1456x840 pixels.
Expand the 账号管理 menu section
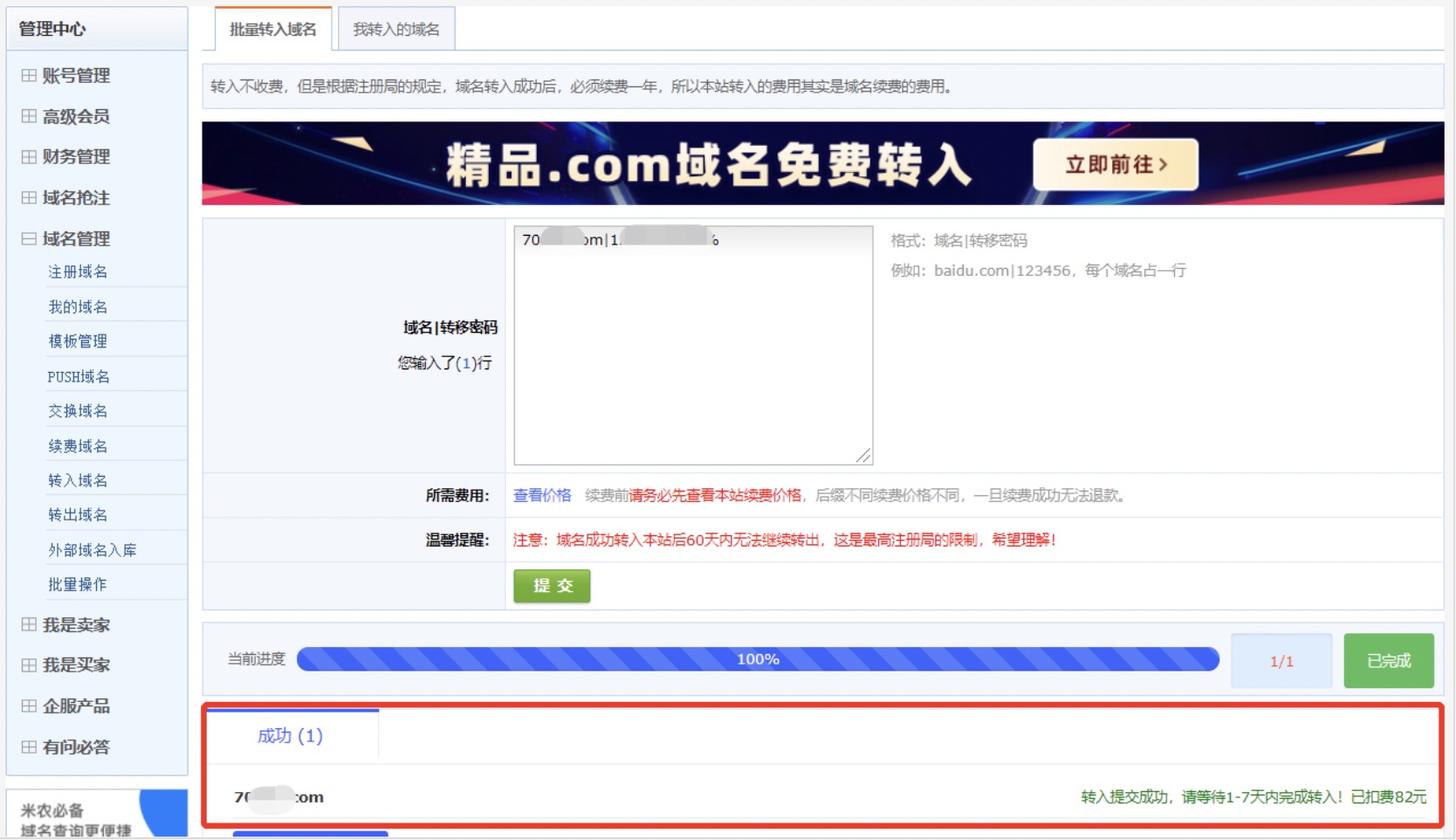66,76
